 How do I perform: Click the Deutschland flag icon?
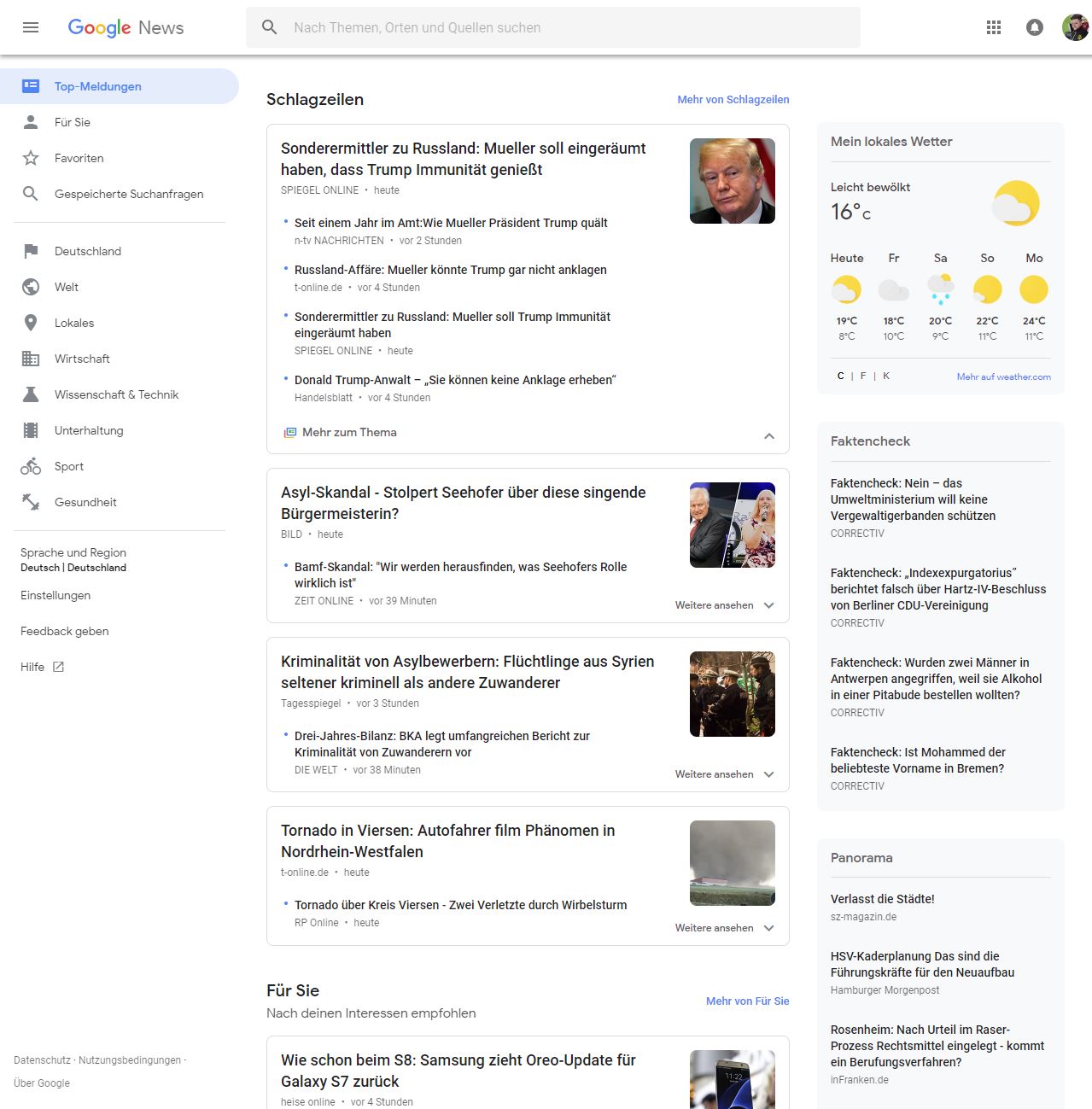31,251
